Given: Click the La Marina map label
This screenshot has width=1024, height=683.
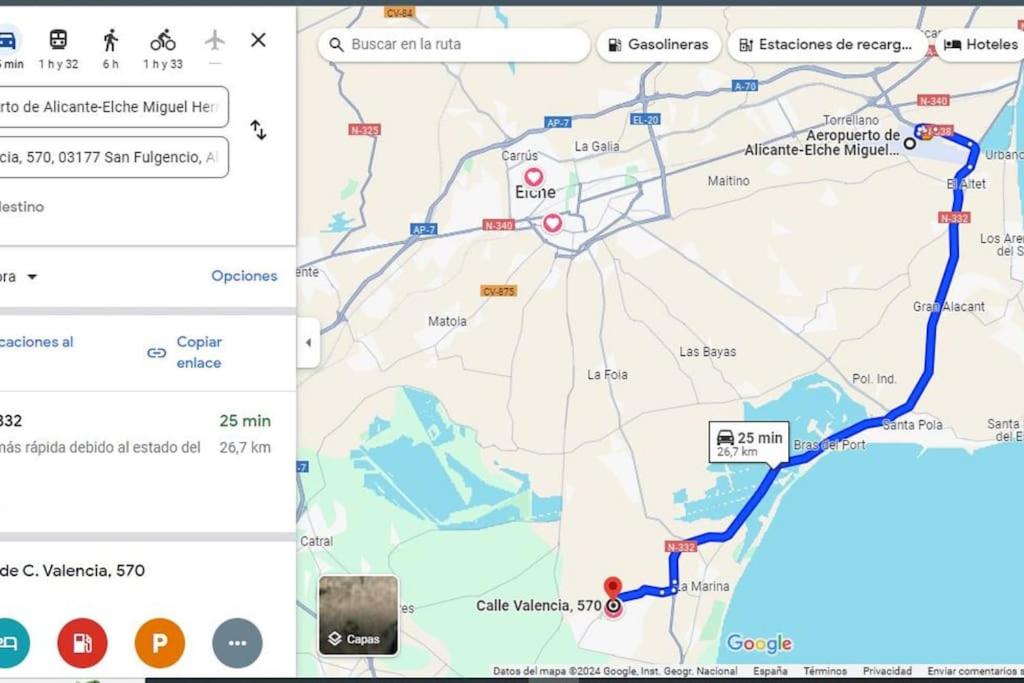Looking at the screenshot, I should coord(702,586).
